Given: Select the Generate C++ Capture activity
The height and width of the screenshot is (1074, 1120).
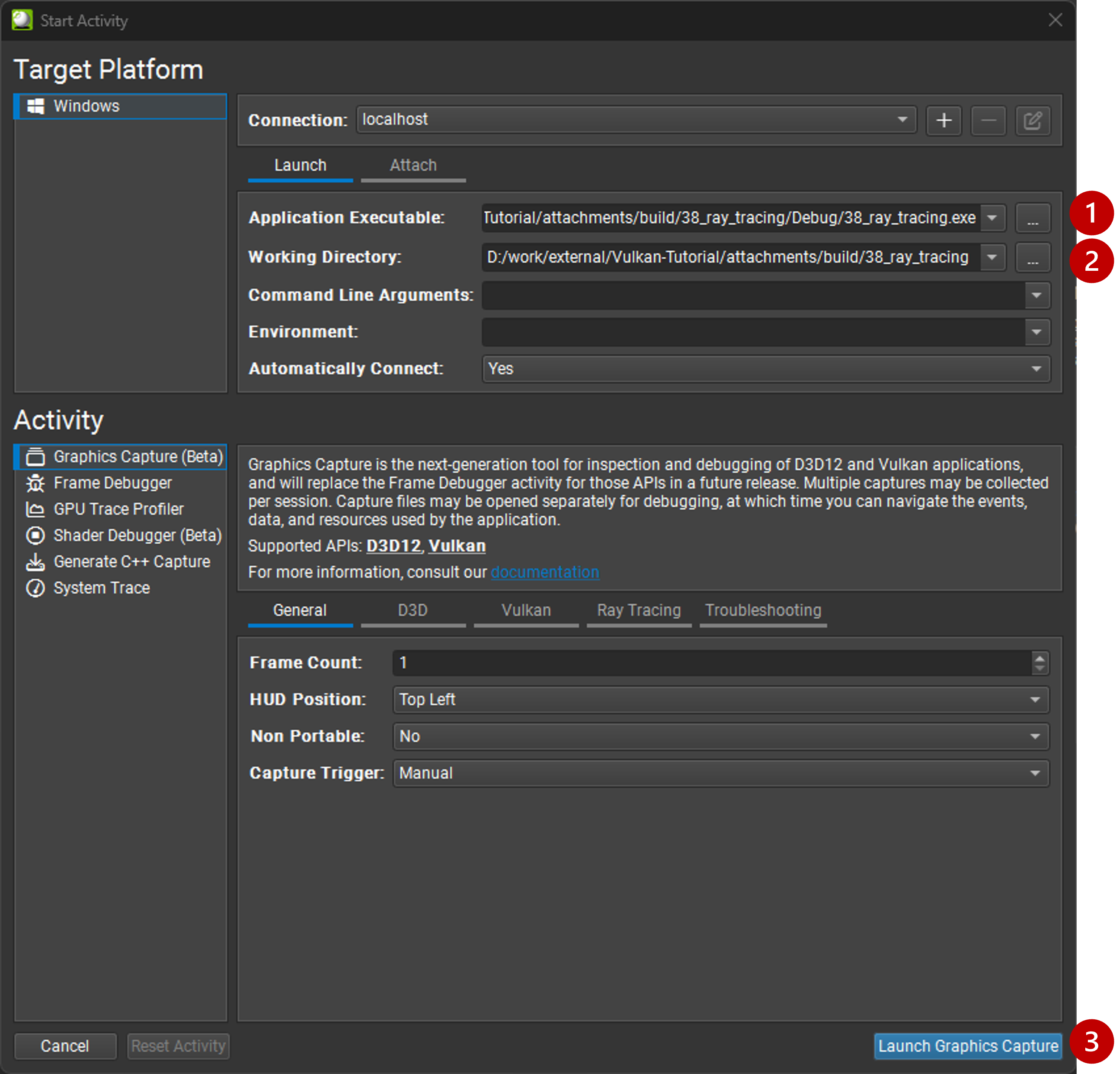Looking at the screenshot, I should click(x=131, y=561).
